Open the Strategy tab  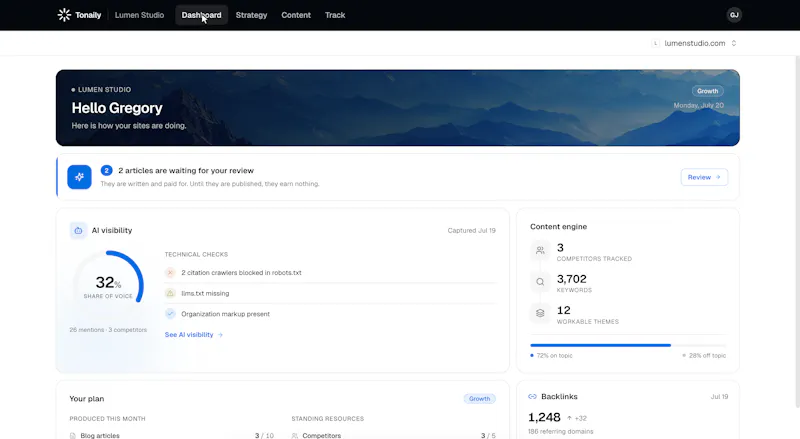point(252,15)
